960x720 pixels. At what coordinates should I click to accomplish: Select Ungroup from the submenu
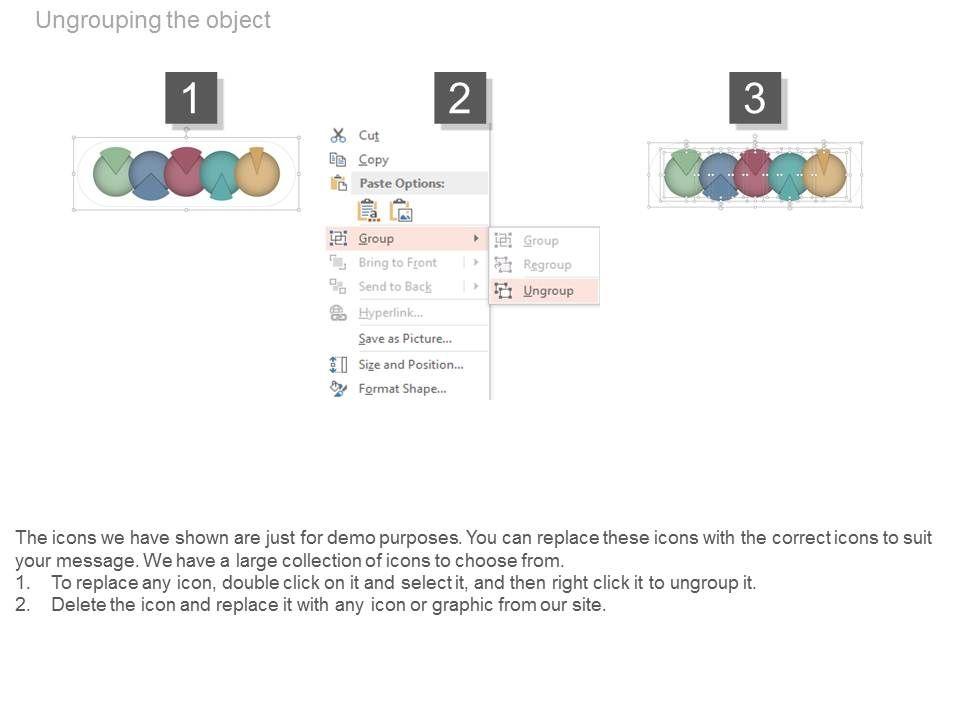click(x=548, y=291)
